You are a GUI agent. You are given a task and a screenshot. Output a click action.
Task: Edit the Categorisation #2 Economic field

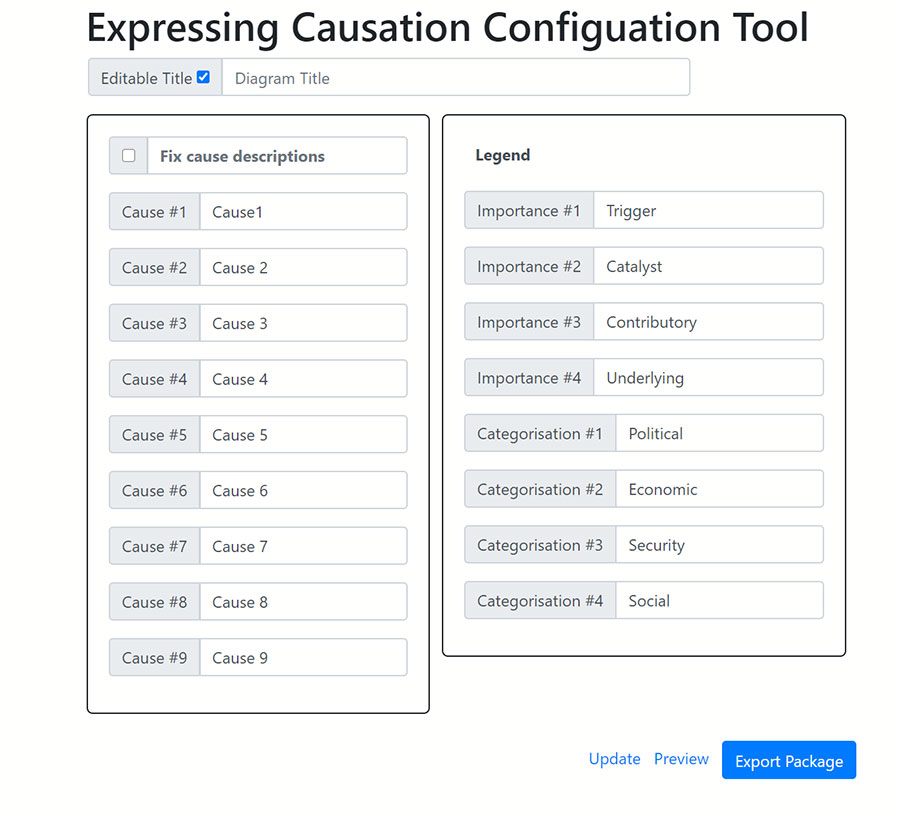point(718,490)
